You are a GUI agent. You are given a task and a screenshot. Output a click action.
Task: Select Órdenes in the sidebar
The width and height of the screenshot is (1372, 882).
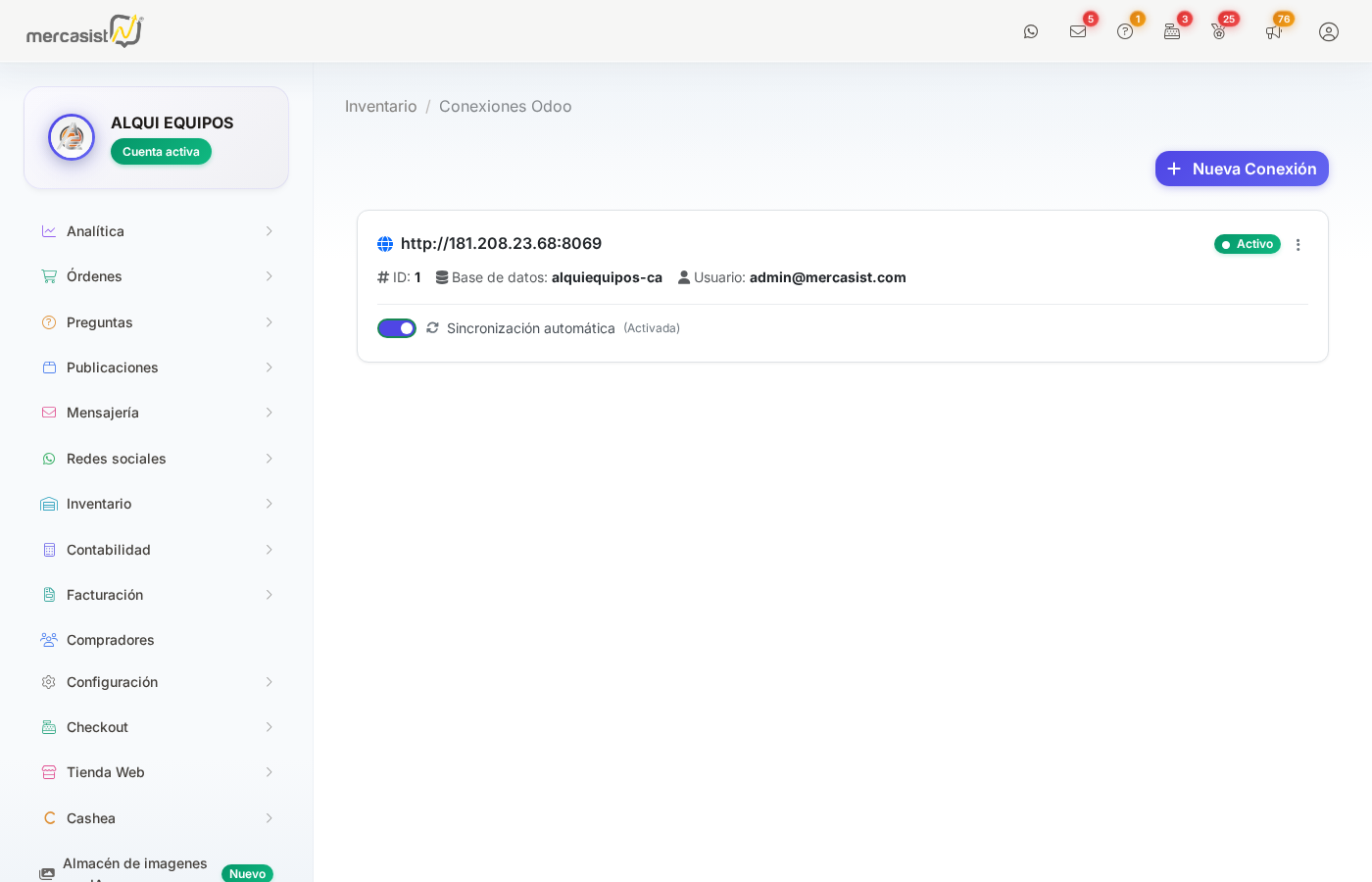click(95, 276)
